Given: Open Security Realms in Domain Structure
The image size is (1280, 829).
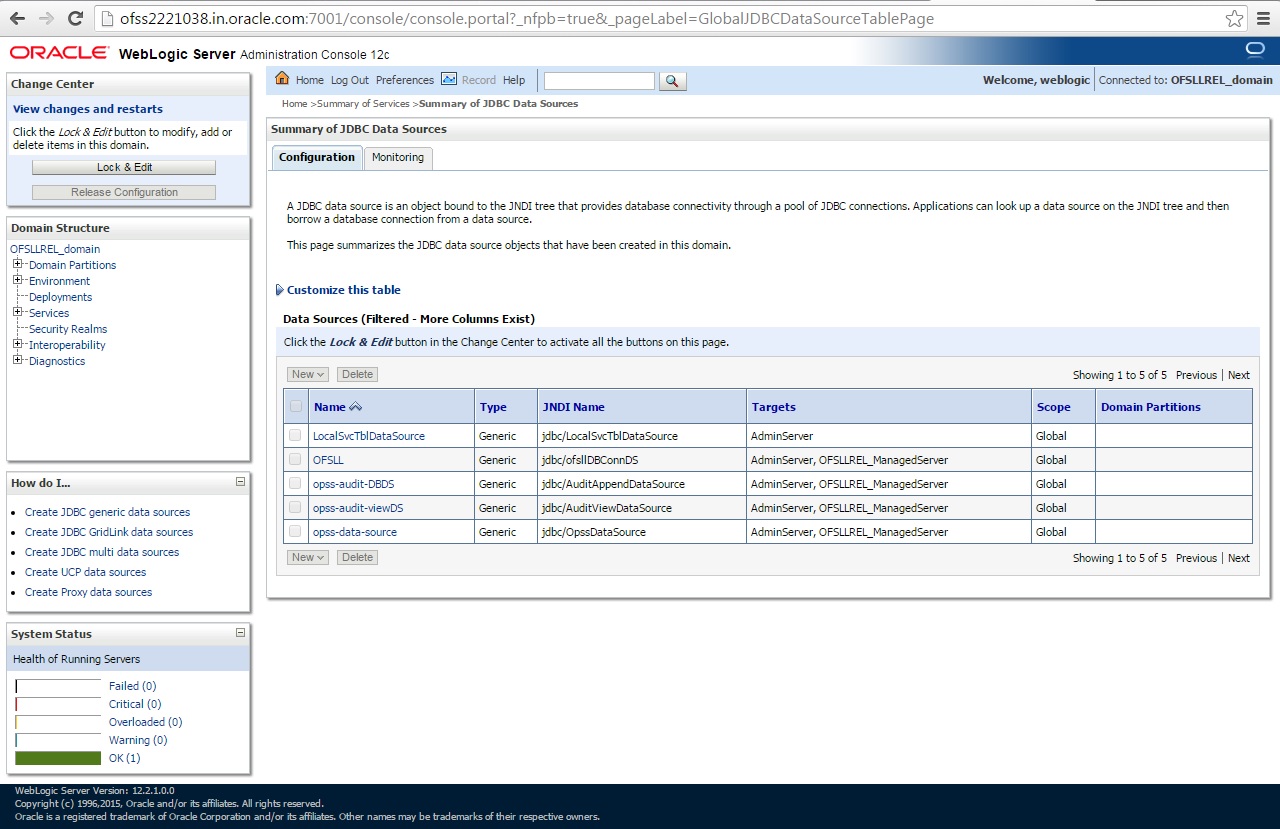Looking at the screenshot, I should pos(68,329).
